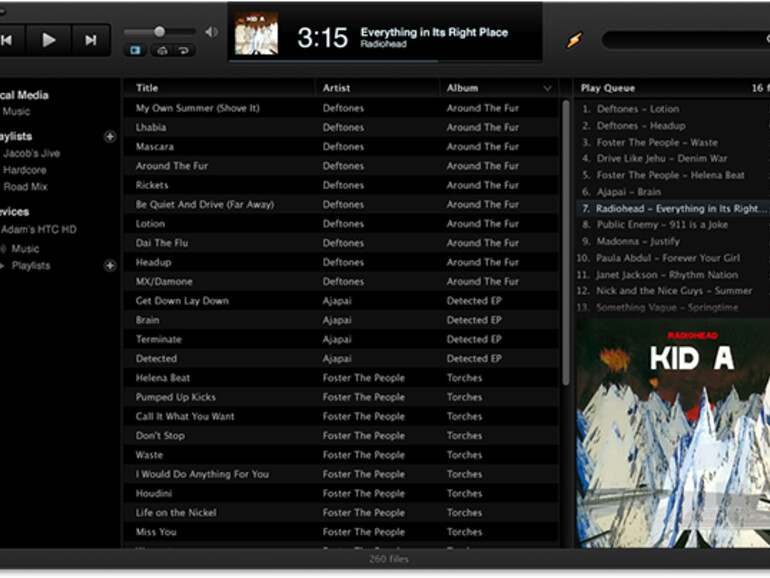
Task: Select the track Rickets
Action: 152,185
